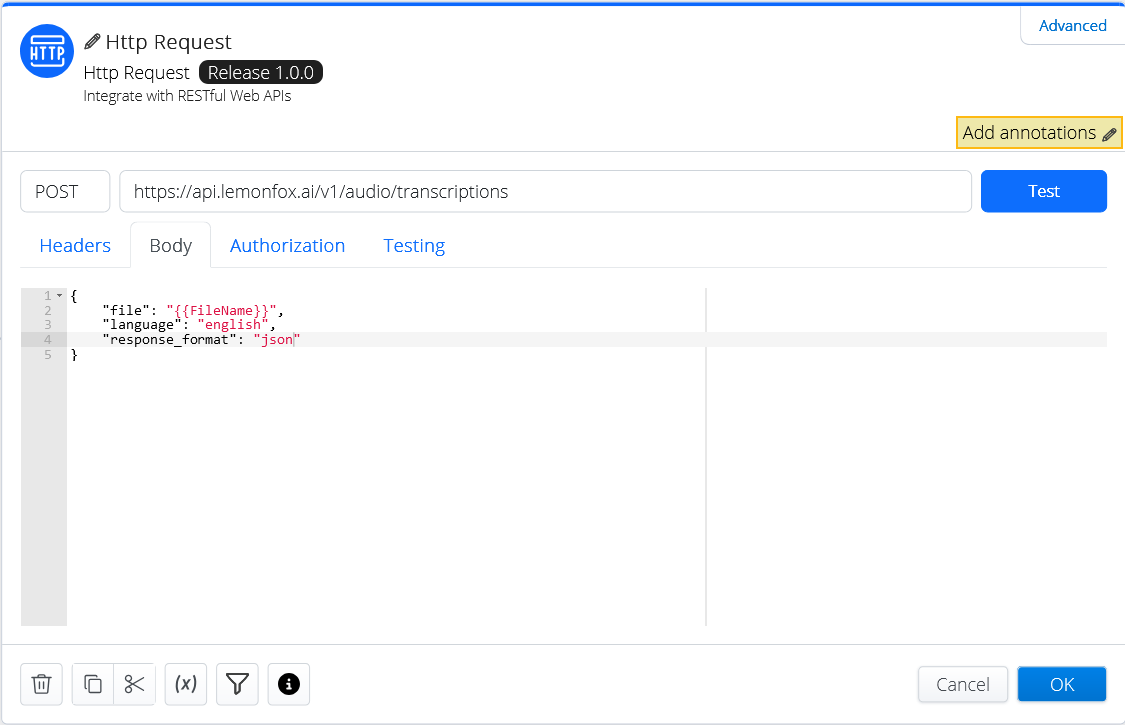Screen dimensions: 1125x725
Task: Click the pencil icon beside the Http Request title
Action: (x=93, y=42)
